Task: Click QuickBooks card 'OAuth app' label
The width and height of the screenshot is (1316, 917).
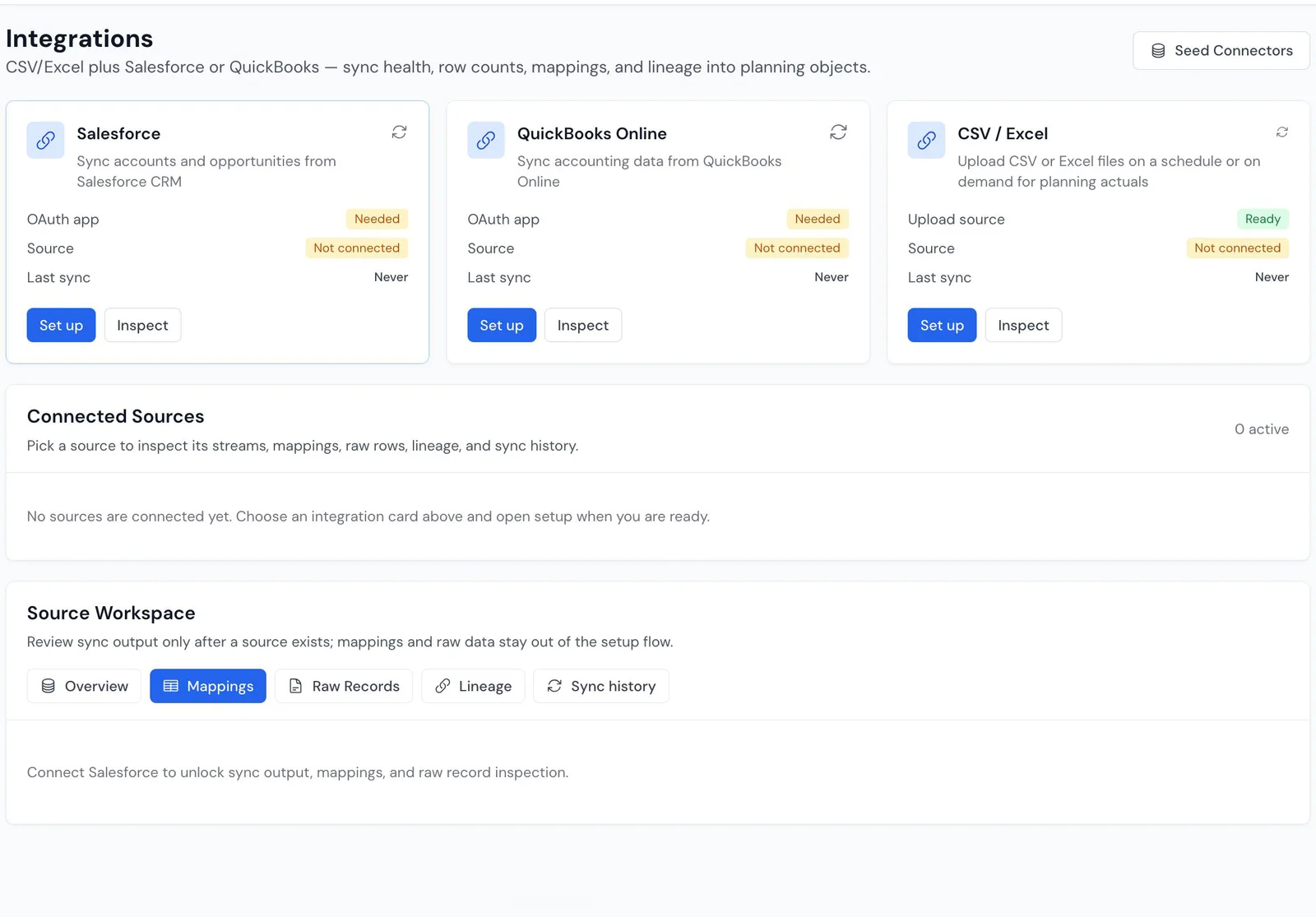Action: click(x=503, y=220)
